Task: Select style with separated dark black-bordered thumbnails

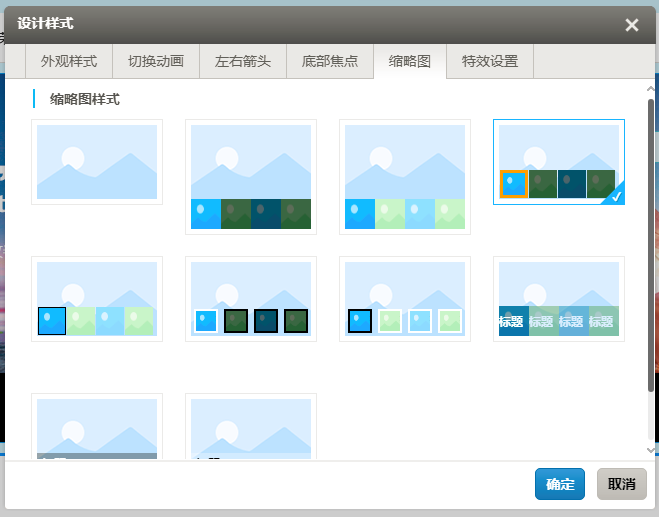Action: coord(251,299)
